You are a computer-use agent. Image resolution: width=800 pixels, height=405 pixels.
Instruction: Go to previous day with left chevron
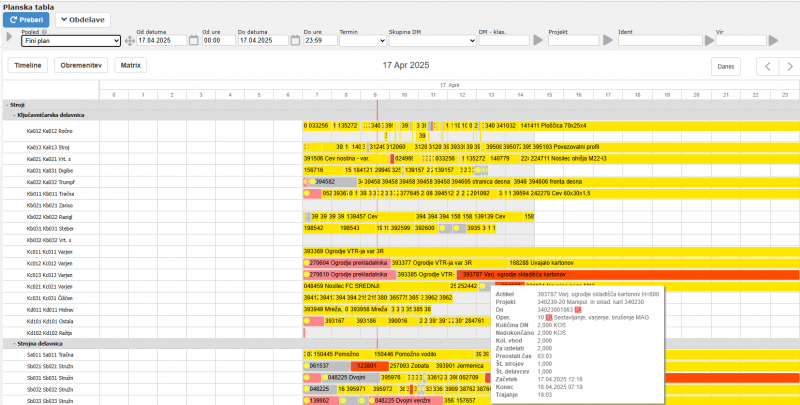765,66
